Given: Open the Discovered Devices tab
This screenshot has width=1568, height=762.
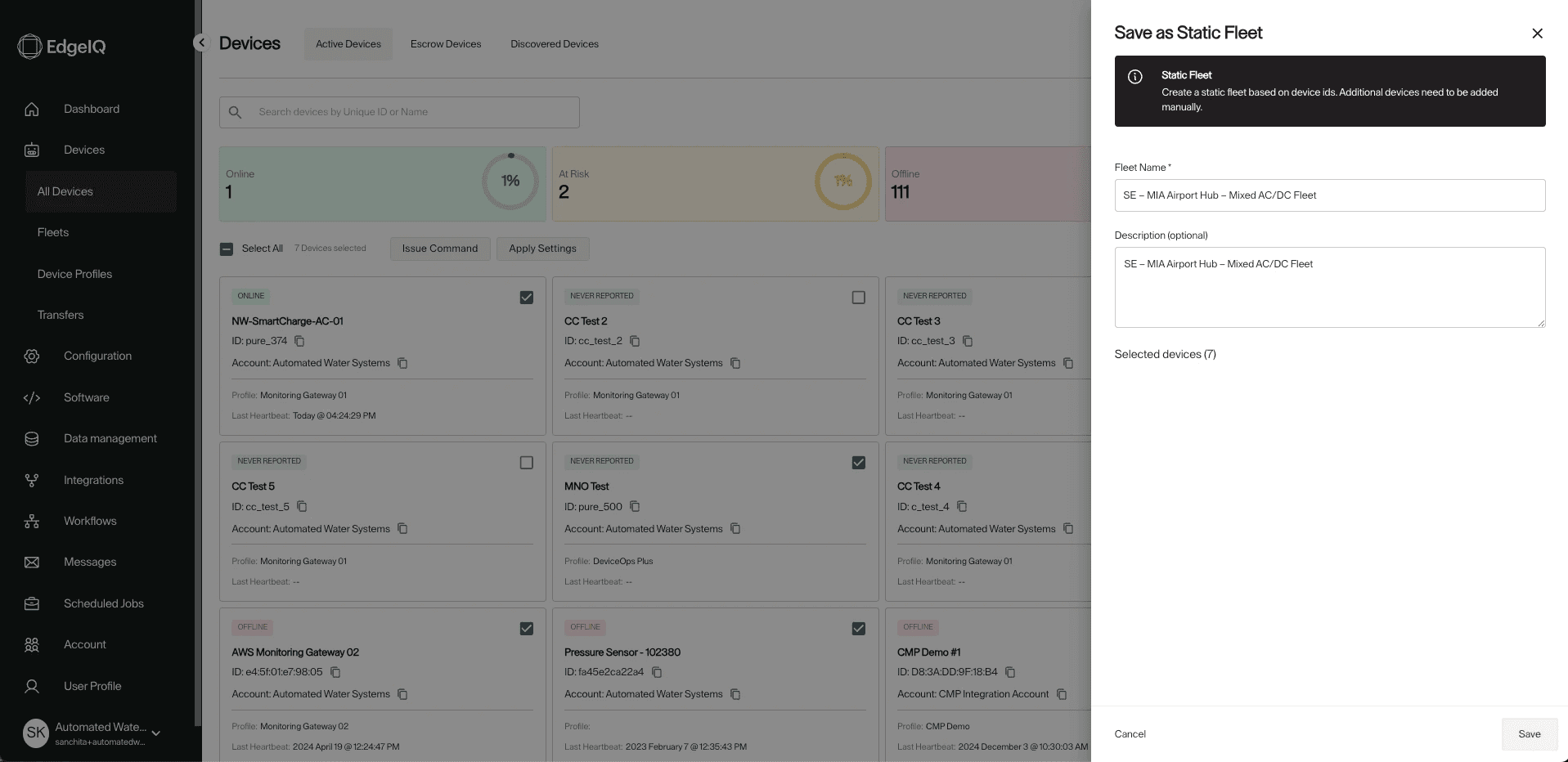Looking at the screenshot, I should 555,44.
